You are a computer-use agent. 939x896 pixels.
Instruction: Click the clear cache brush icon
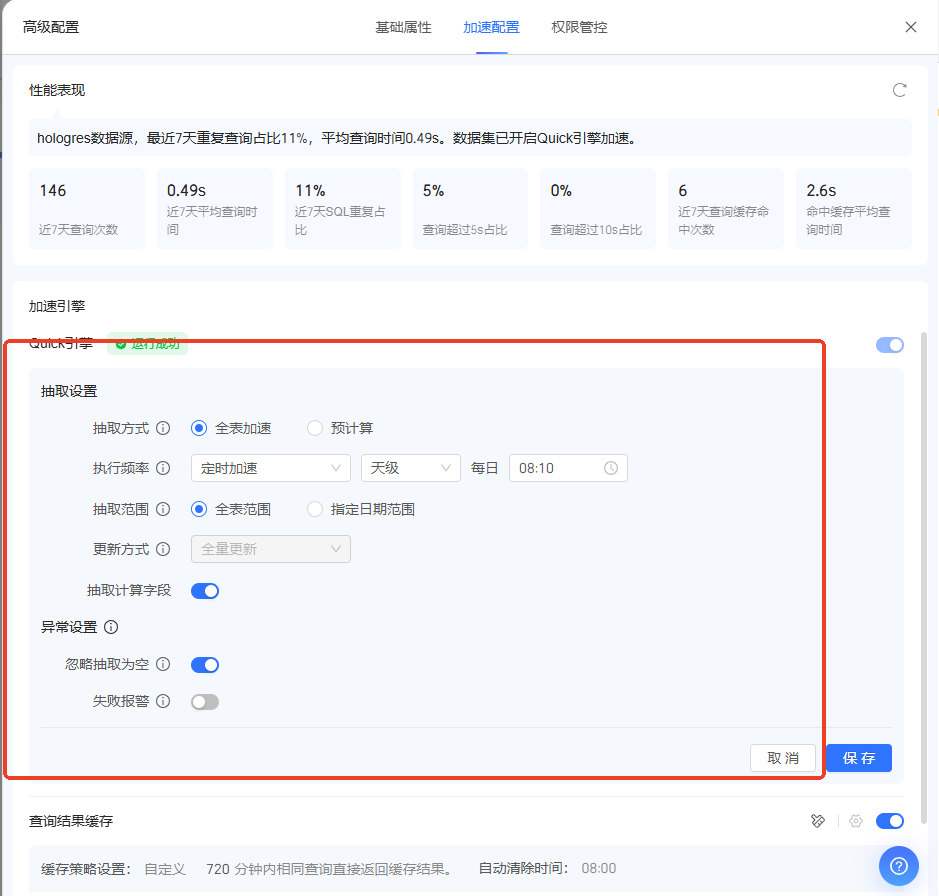[818, 821]
